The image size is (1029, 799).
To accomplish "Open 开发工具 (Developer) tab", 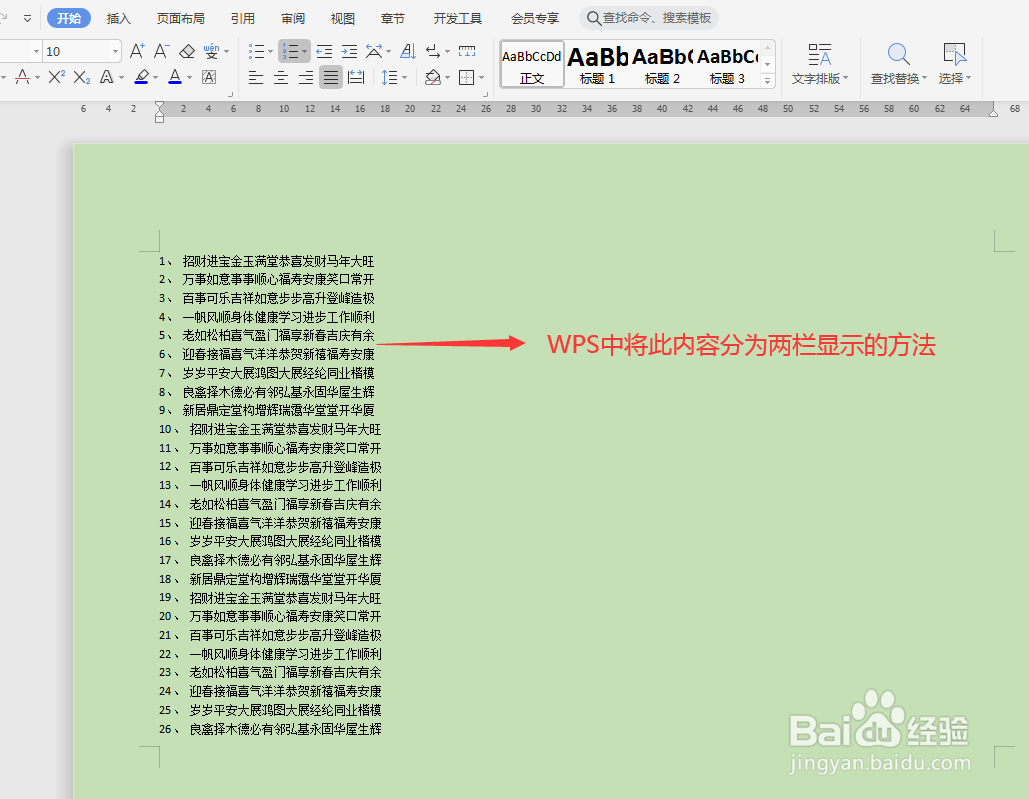I will (457, 18).
